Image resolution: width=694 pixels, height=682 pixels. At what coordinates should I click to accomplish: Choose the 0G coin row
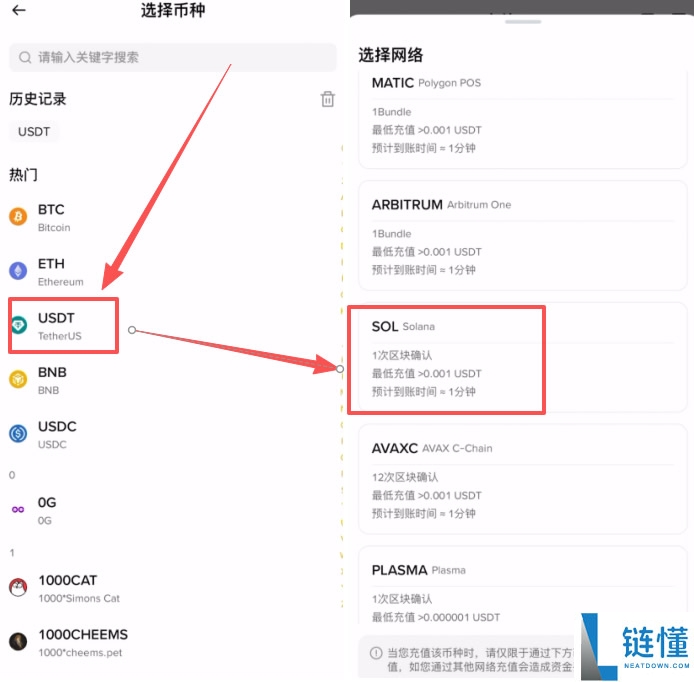click(173, 511)
